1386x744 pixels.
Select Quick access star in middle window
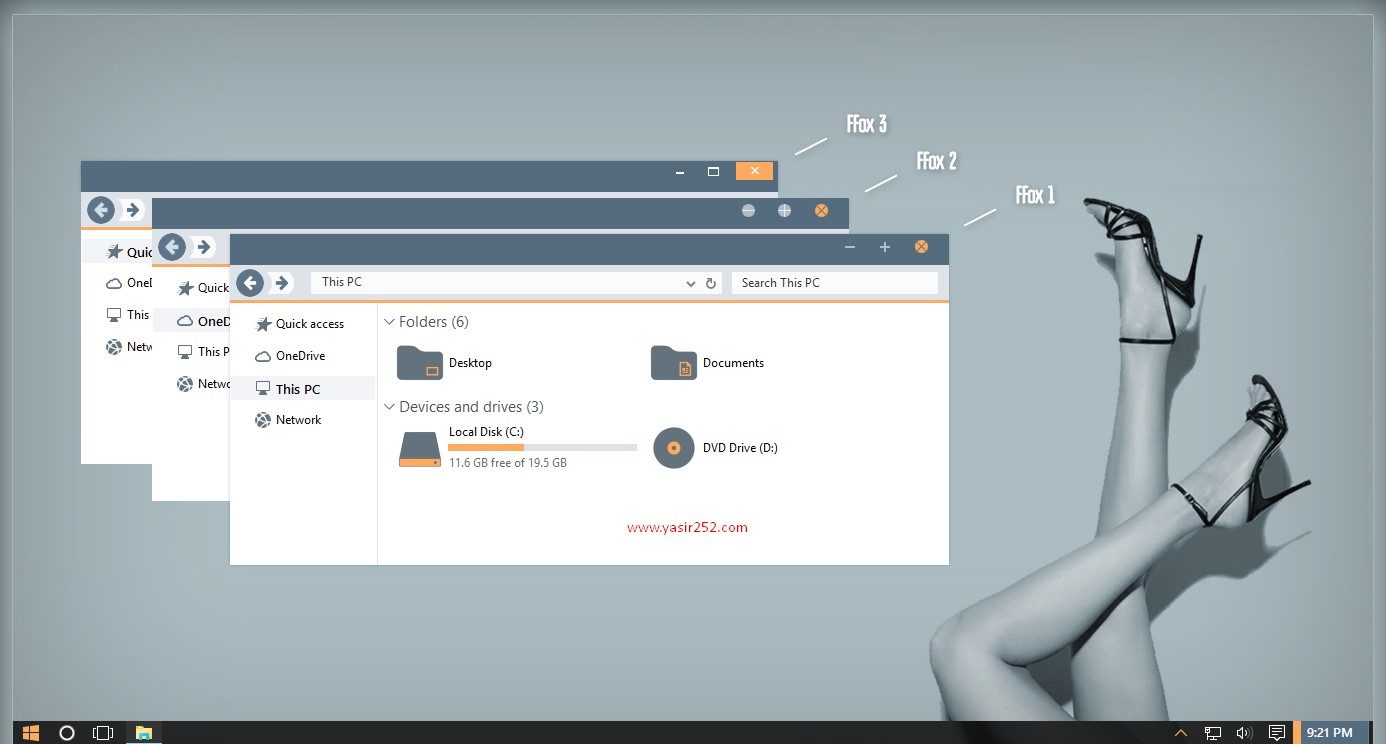[x=185, y=288]
